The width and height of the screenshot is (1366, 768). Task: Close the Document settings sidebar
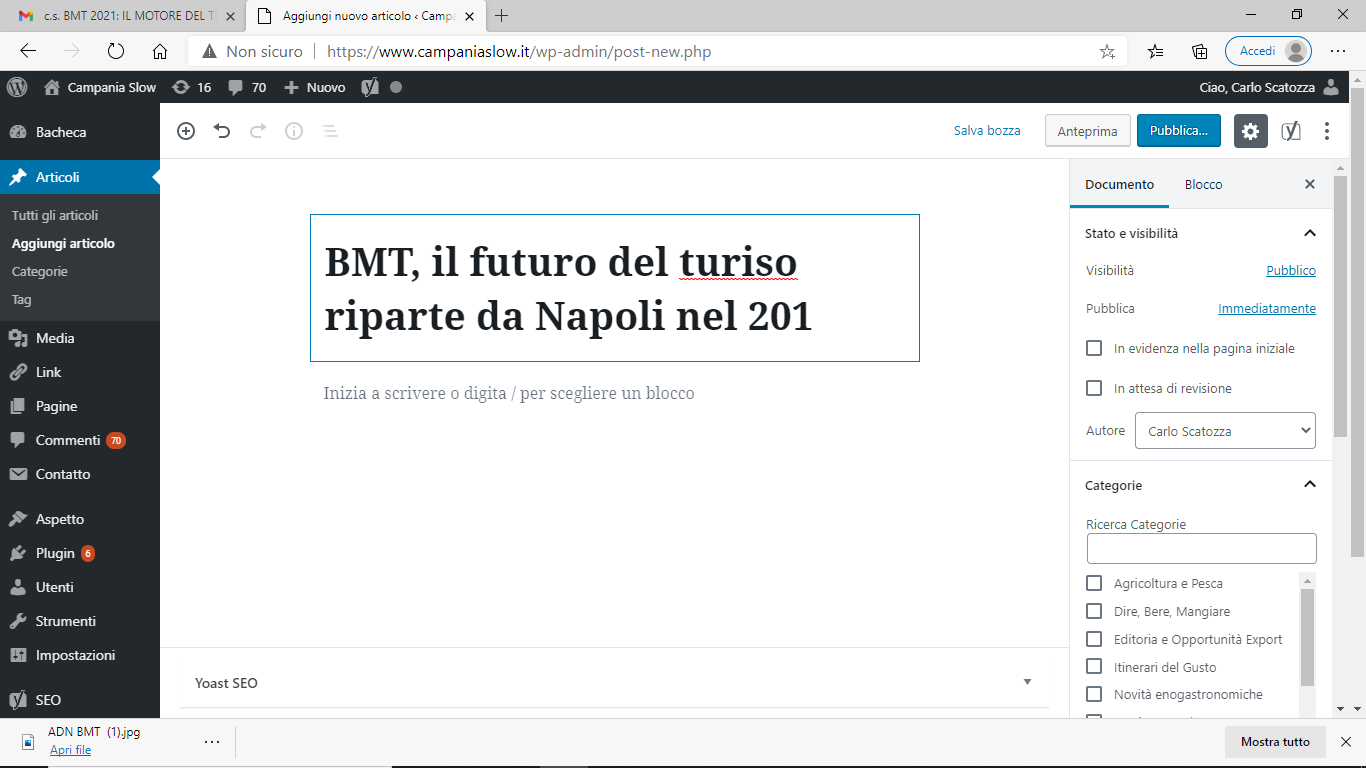[1310, 184]
